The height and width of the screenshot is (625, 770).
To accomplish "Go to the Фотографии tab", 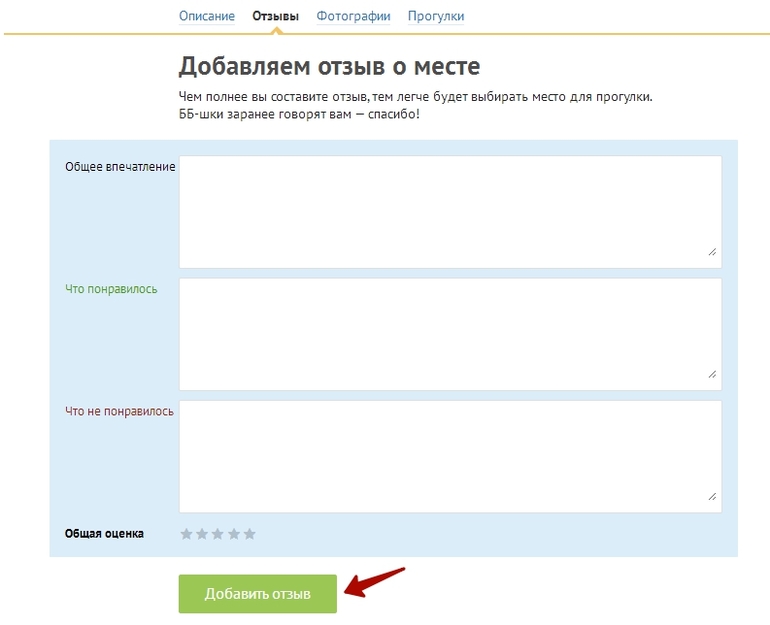I will [x=353, y=16].
